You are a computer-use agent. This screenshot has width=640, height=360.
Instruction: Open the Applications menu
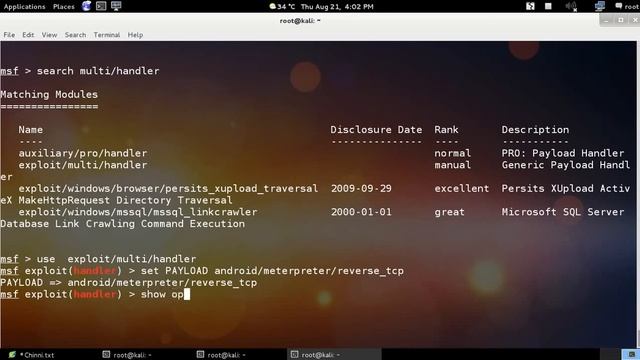[x=24, y=7]
